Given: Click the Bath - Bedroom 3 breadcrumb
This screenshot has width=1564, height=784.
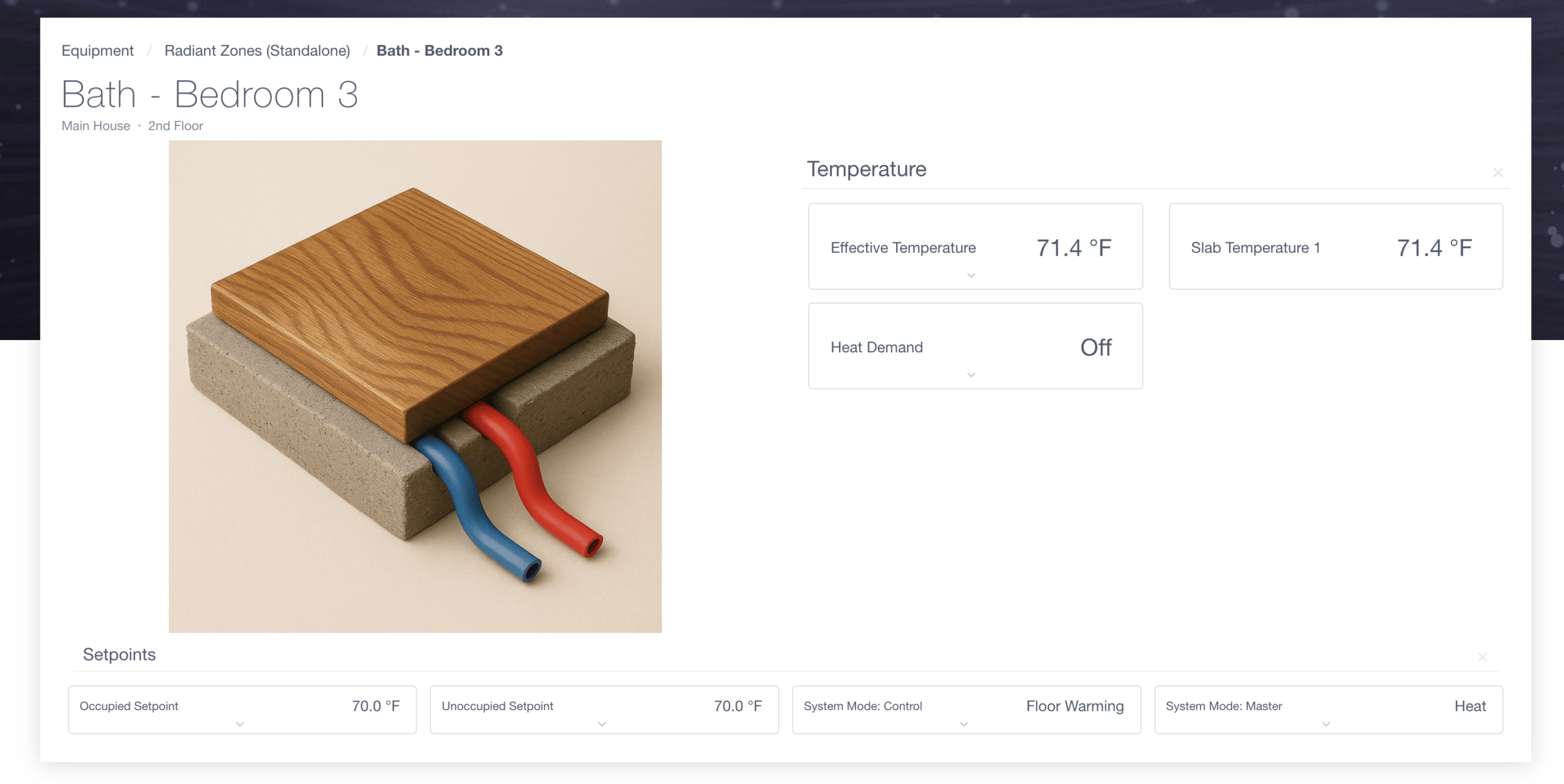Looking at the screenshot, I should [x=439, y=51].
